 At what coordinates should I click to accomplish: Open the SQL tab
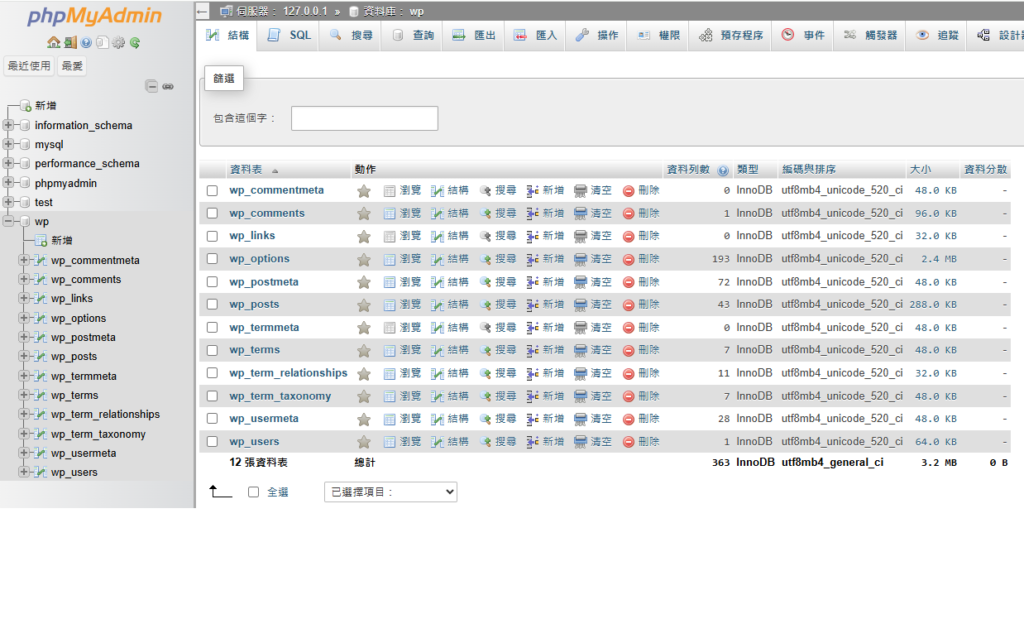coord(289,35)
